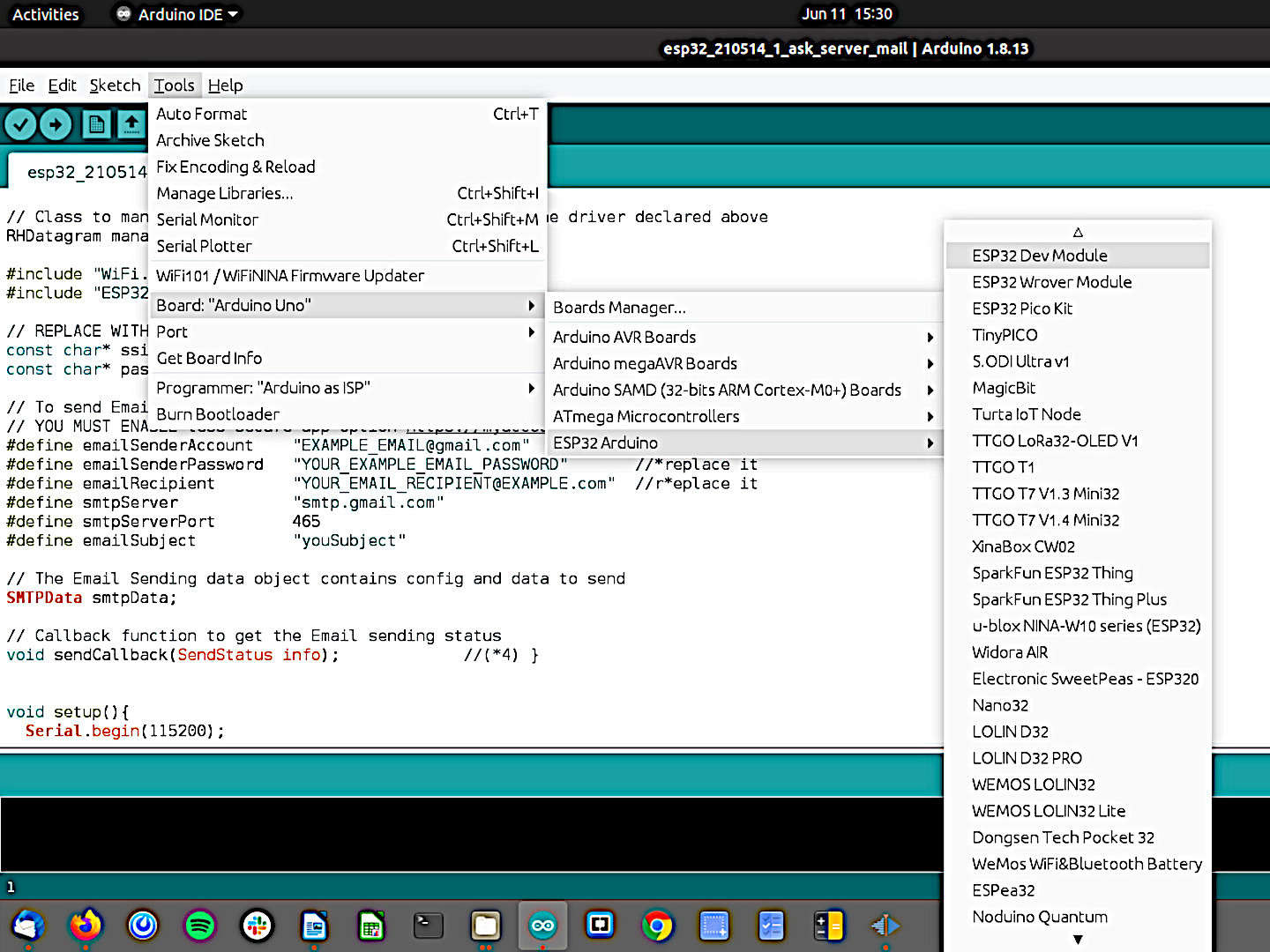Open the checklist to-do app in dock
Viewport: 1270px width, 952px height.
click(x=771, y=926)
